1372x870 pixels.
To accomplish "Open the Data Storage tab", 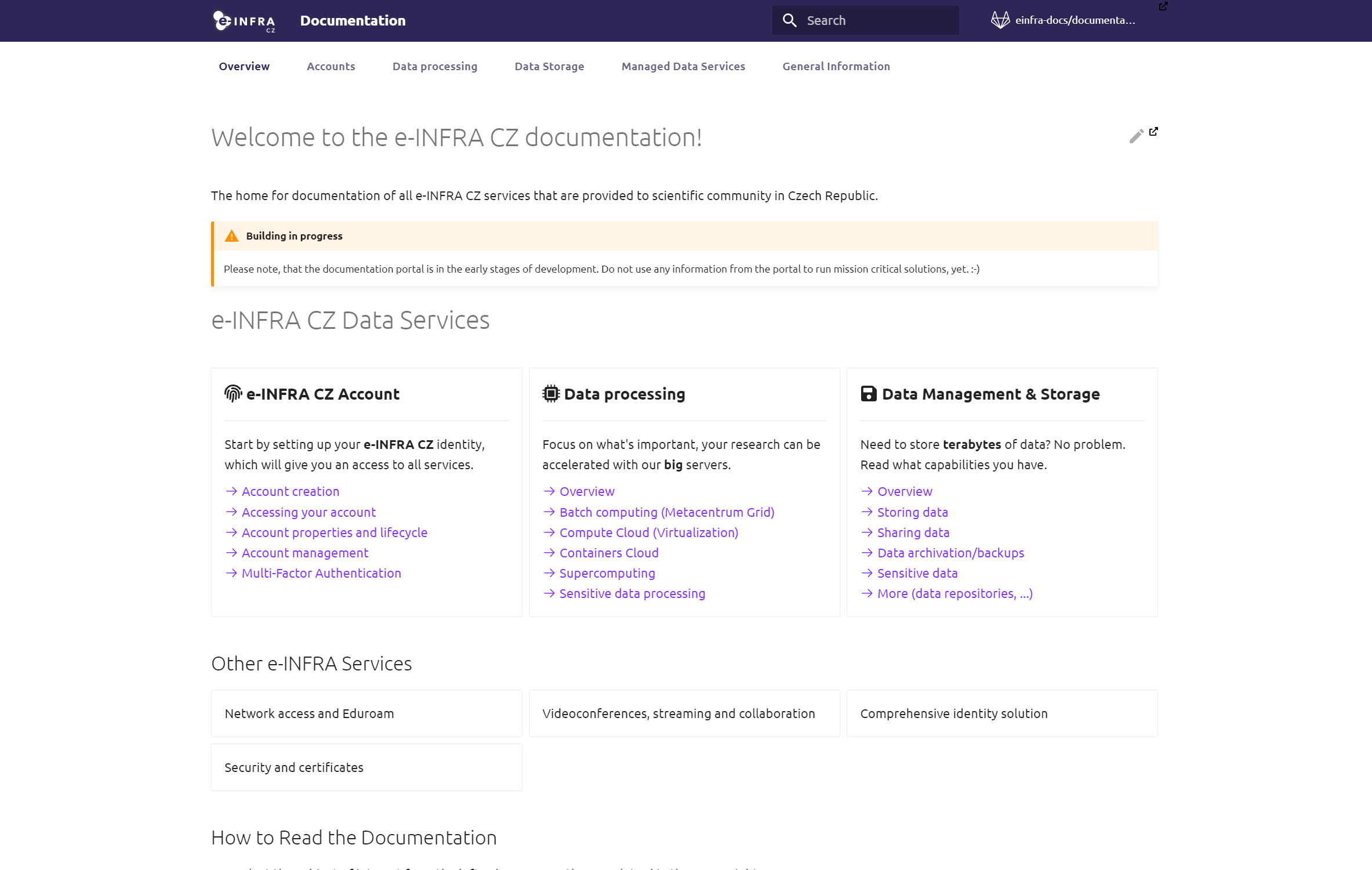I will (x=550, y=66).
